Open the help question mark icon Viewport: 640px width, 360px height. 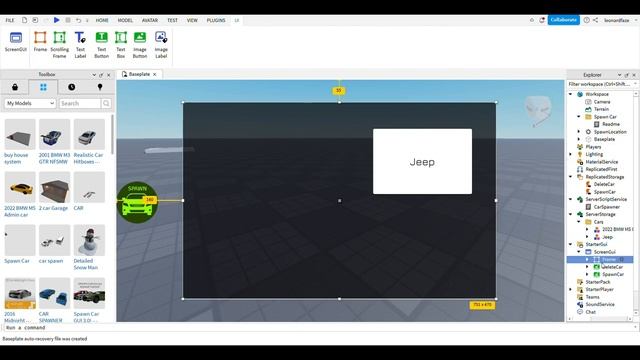(587, 20)
